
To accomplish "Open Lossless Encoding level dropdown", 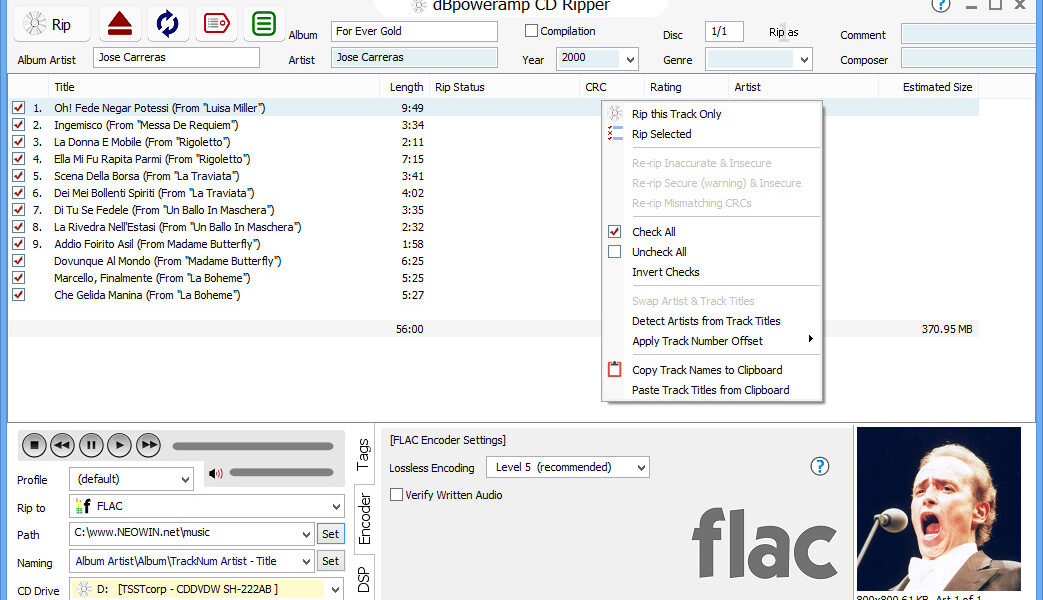I will click(641, 467).
